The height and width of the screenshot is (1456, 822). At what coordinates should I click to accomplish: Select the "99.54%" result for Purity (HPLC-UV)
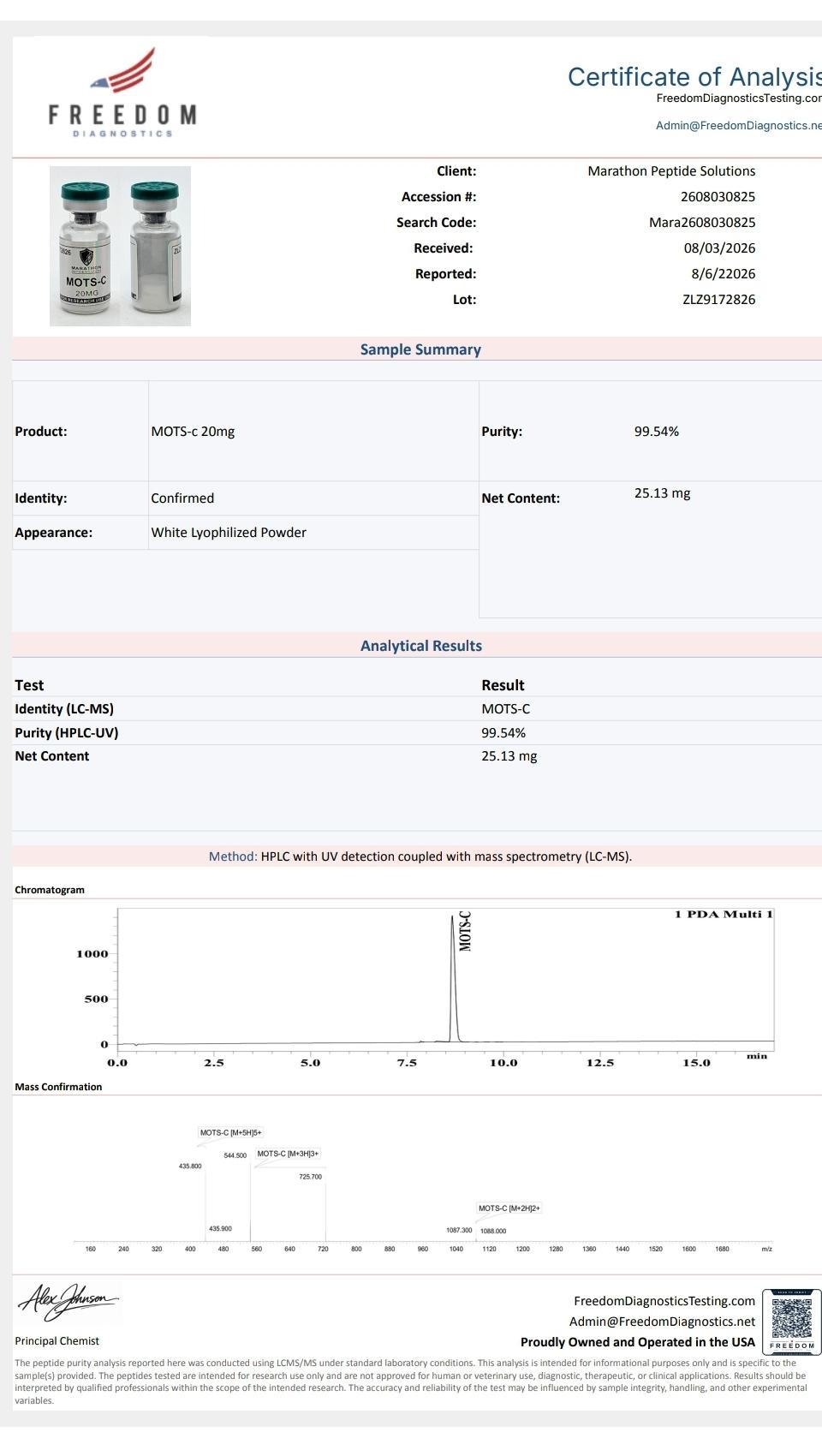(503, 733)
